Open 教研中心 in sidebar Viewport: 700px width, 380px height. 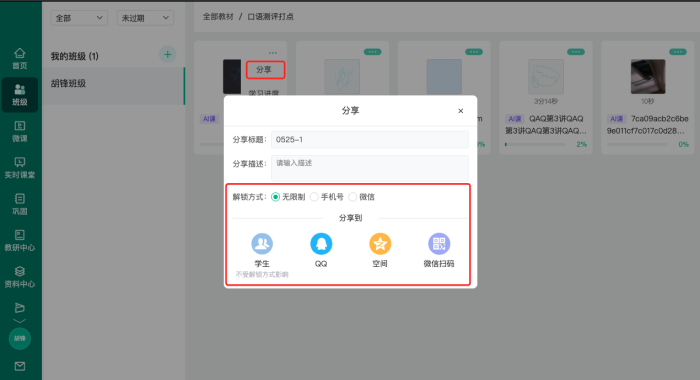[x=20, y=241]
